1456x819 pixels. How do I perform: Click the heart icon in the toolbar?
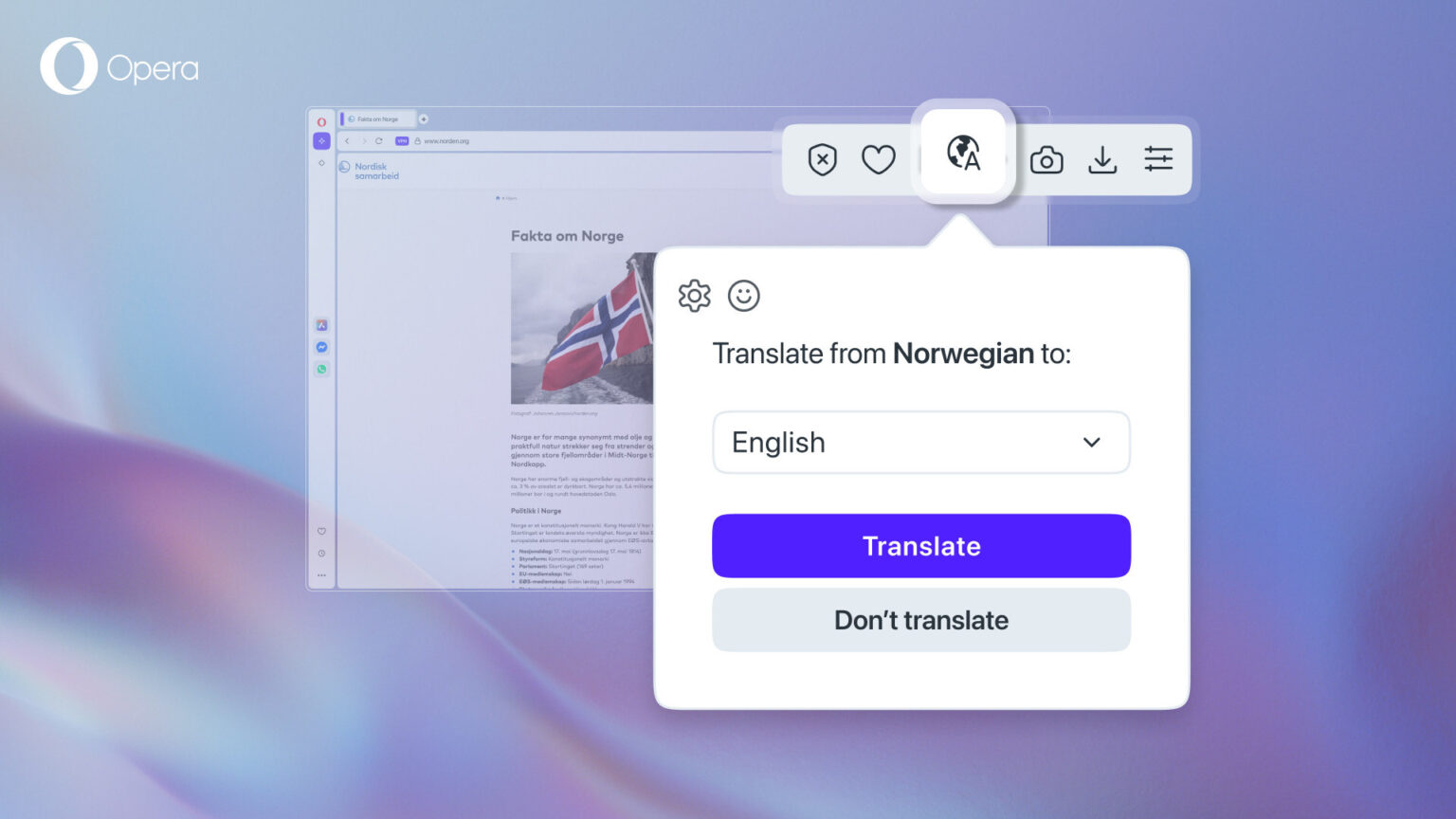(x=879, y=159)
